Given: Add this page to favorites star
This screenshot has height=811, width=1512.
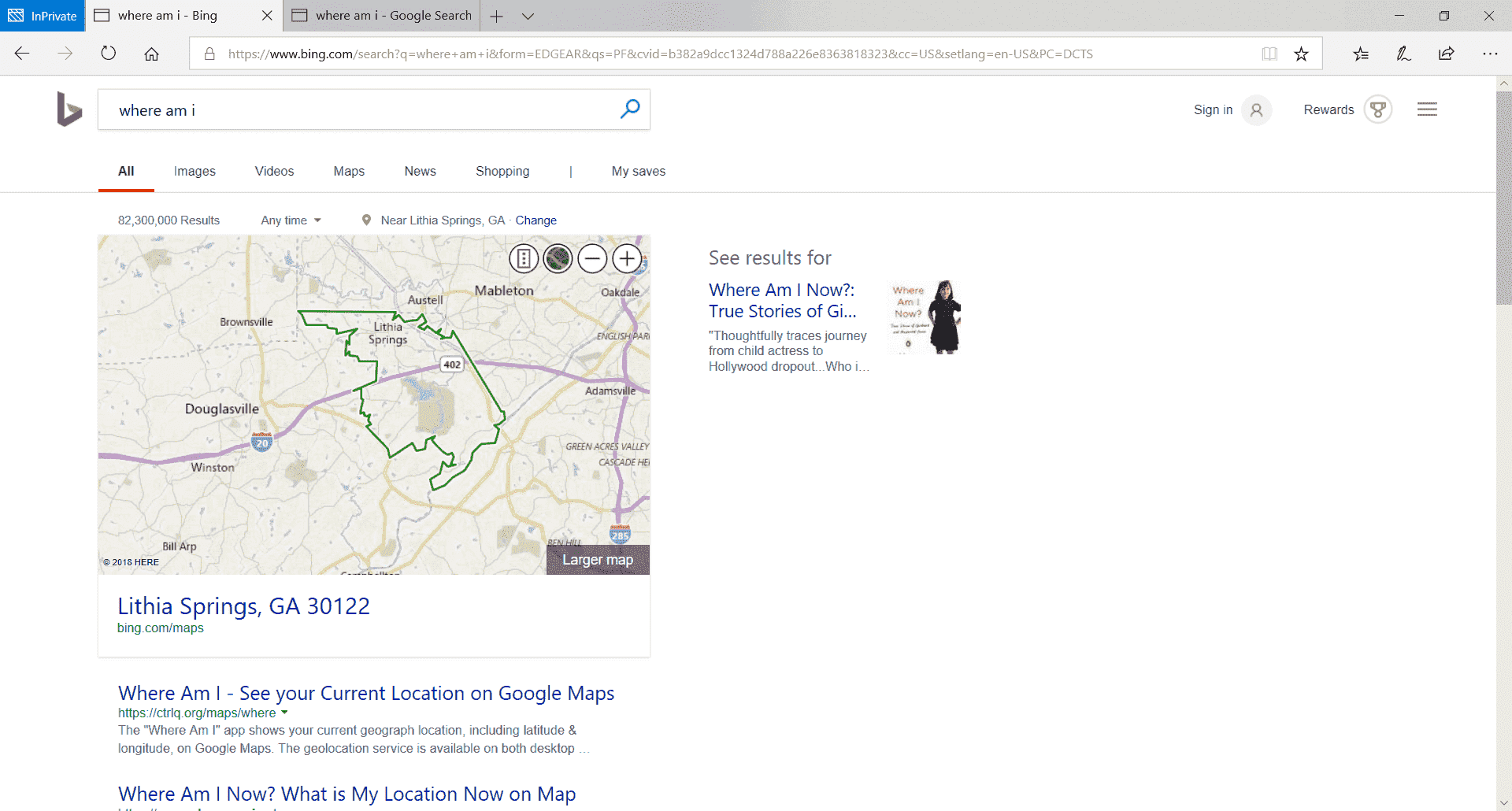Looking at the screenshot, I should [1301, 54].
